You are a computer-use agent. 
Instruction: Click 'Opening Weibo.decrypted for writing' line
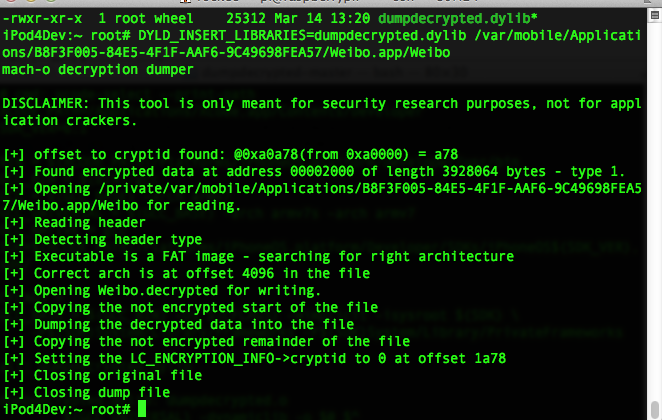[x=162, y=290]
